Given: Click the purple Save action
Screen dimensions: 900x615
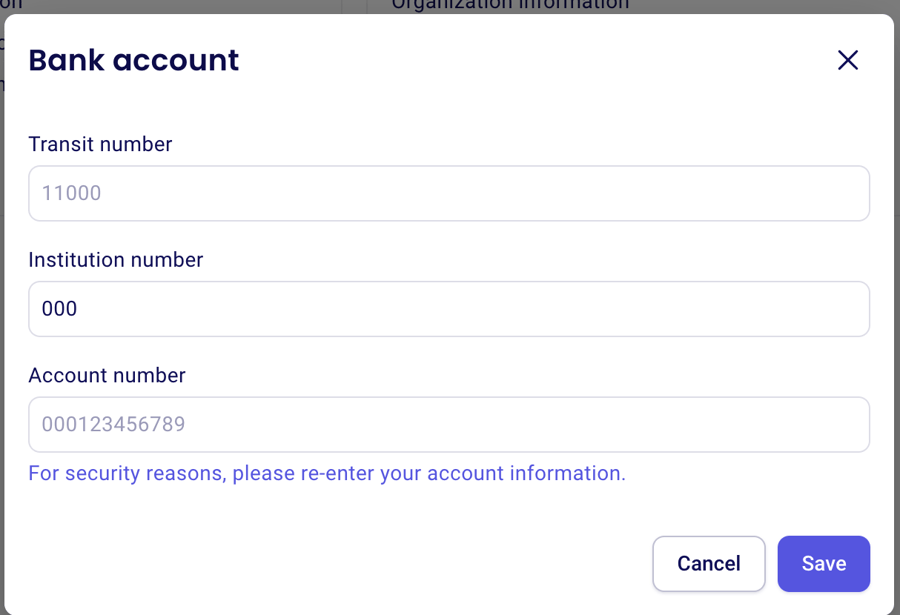Looking at the screenshot, I should [x=823, y=563].
